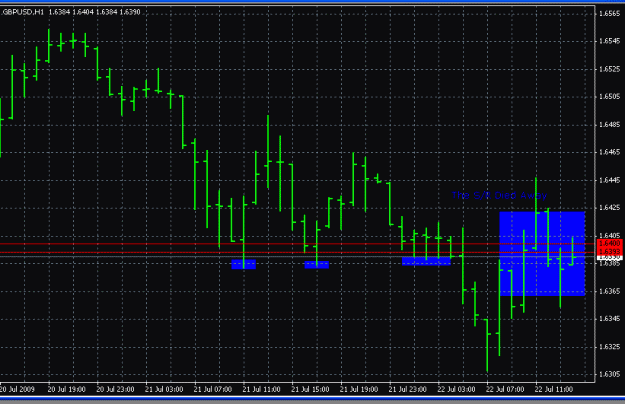Click the 1.6305 price axis label
This screenshot has height=404, width=625.
coord(609,374)
